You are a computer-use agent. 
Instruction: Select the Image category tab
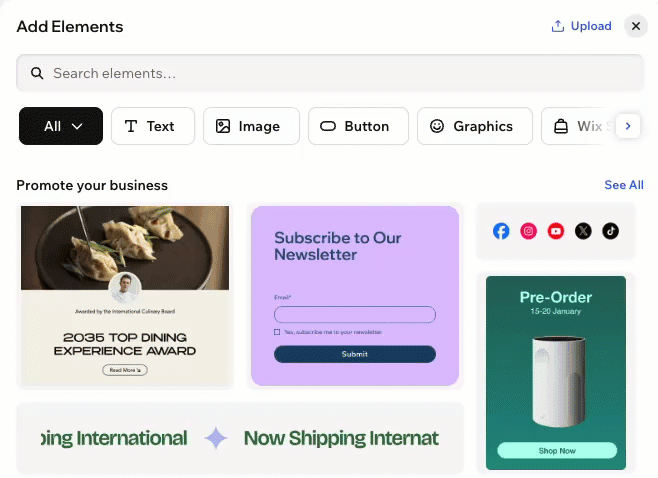tap(251, 126)
